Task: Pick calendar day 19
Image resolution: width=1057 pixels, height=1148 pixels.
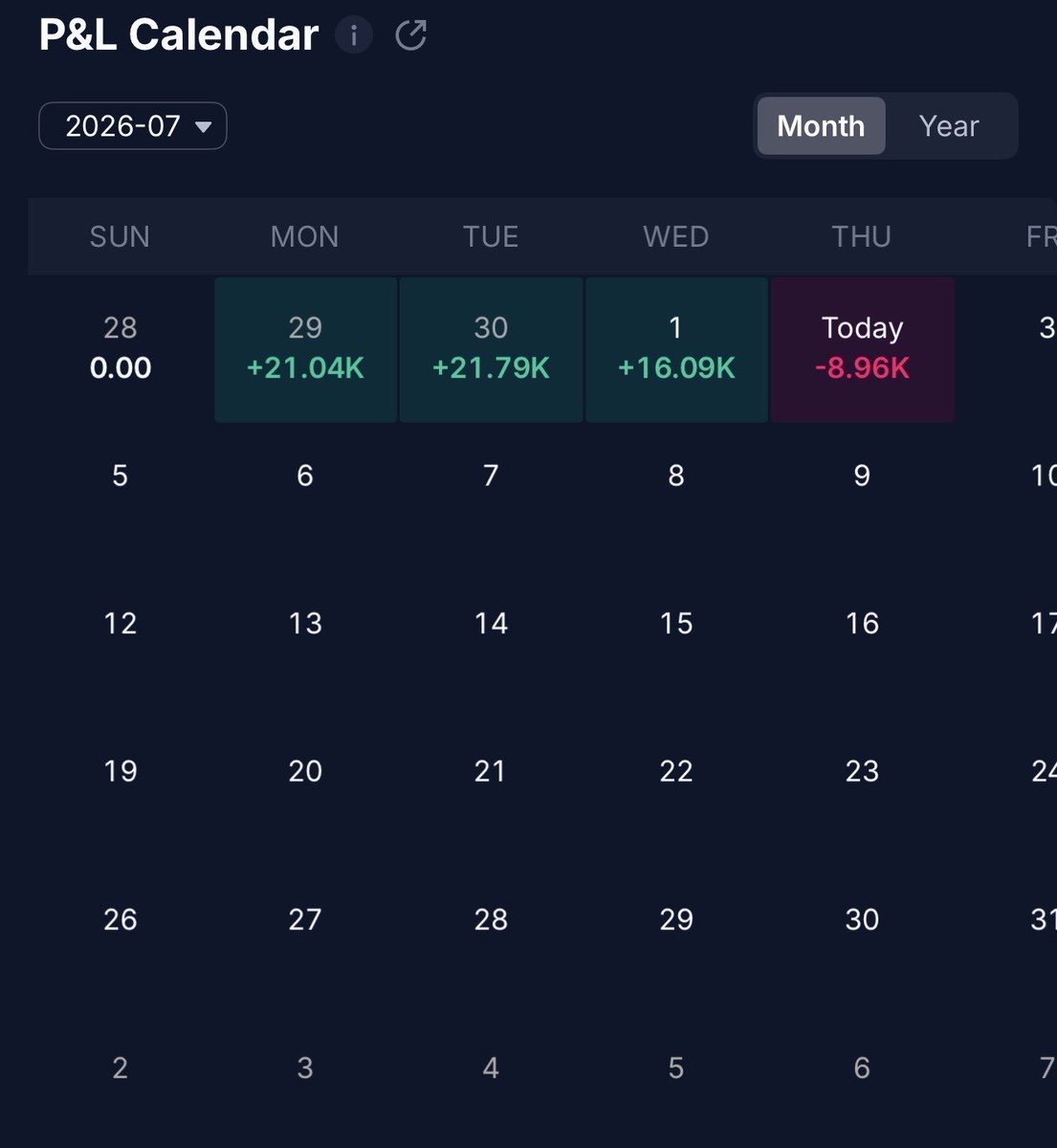Action: [120, 771]
